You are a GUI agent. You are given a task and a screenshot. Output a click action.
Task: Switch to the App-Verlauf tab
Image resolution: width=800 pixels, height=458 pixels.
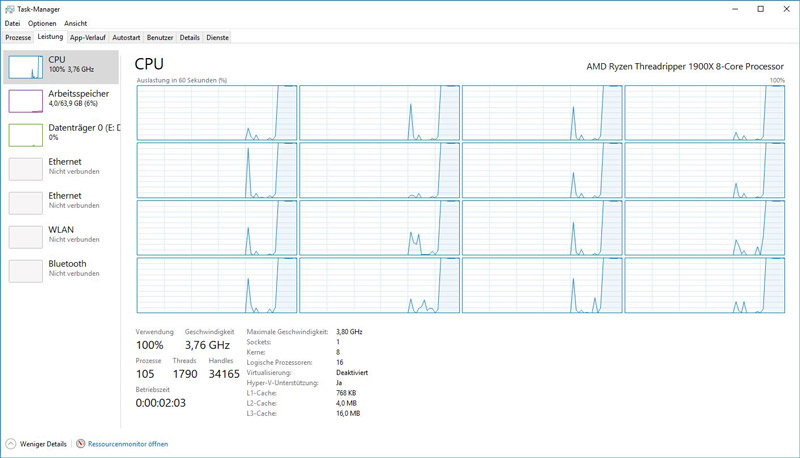87,37
